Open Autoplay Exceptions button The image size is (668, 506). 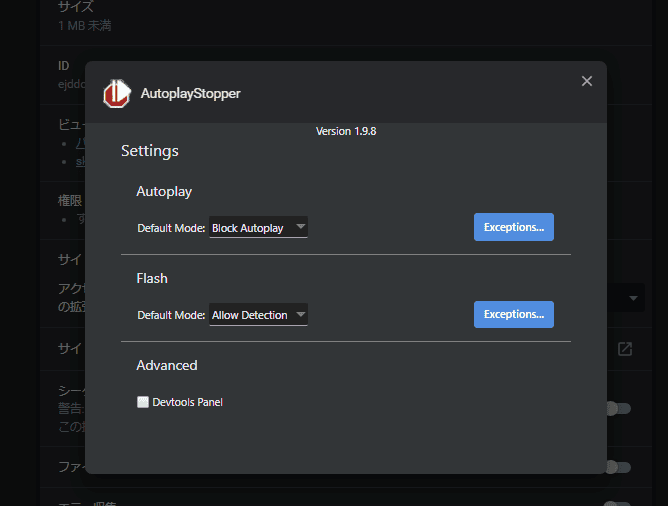coord(514,227)
